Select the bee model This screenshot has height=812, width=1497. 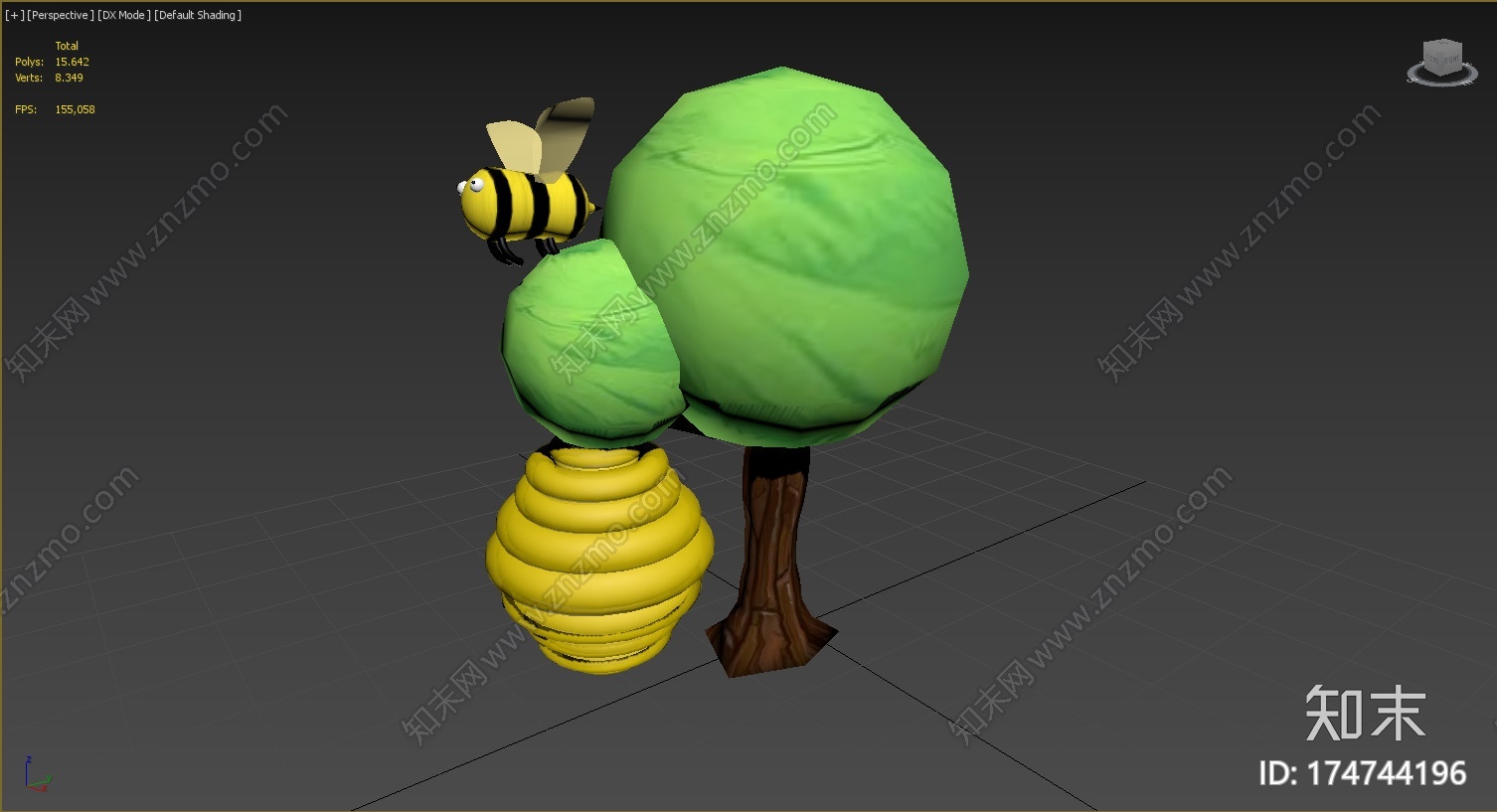[x=528, y=182]
